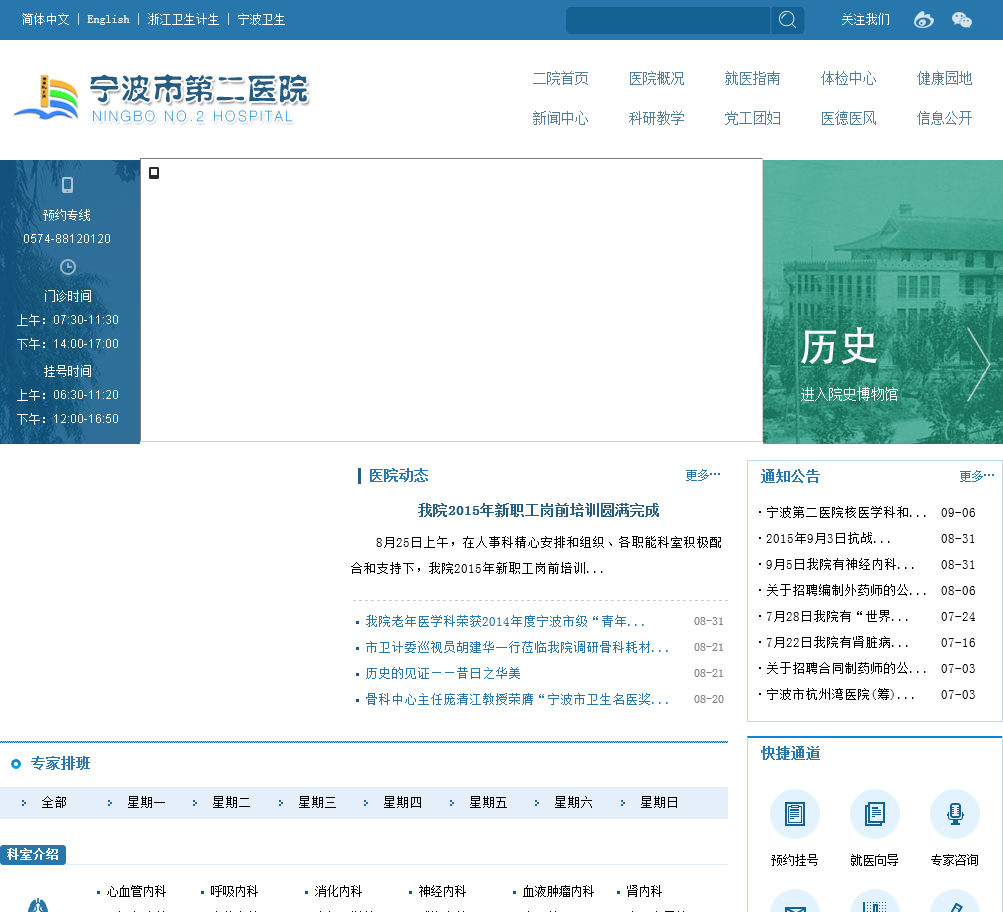Click the 就医向导 quick access icon

874,814
